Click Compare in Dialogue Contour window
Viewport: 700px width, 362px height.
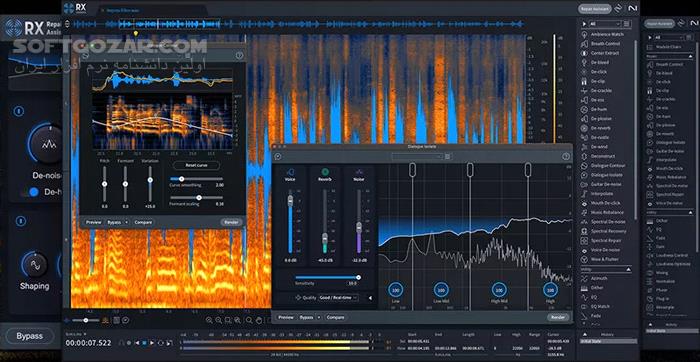tap(143, 222)
